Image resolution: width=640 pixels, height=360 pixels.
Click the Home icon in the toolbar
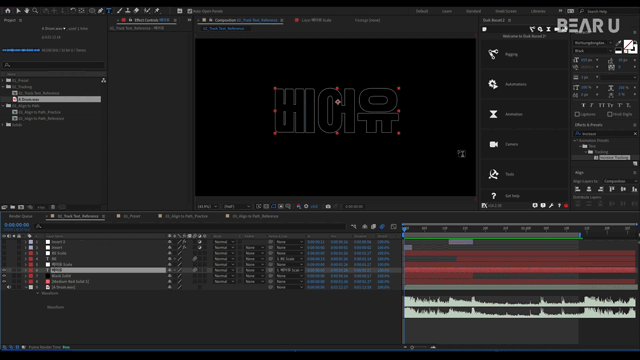(x=7, y=11)
